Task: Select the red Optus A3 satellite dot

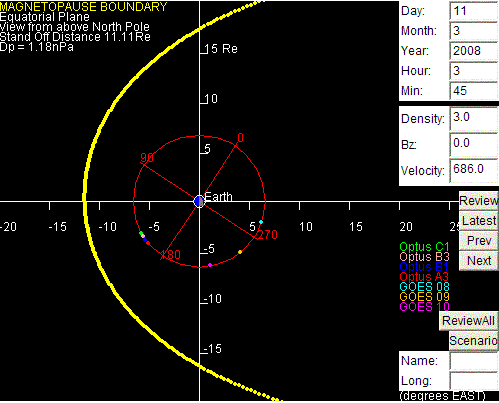Action: coord(148,243)
